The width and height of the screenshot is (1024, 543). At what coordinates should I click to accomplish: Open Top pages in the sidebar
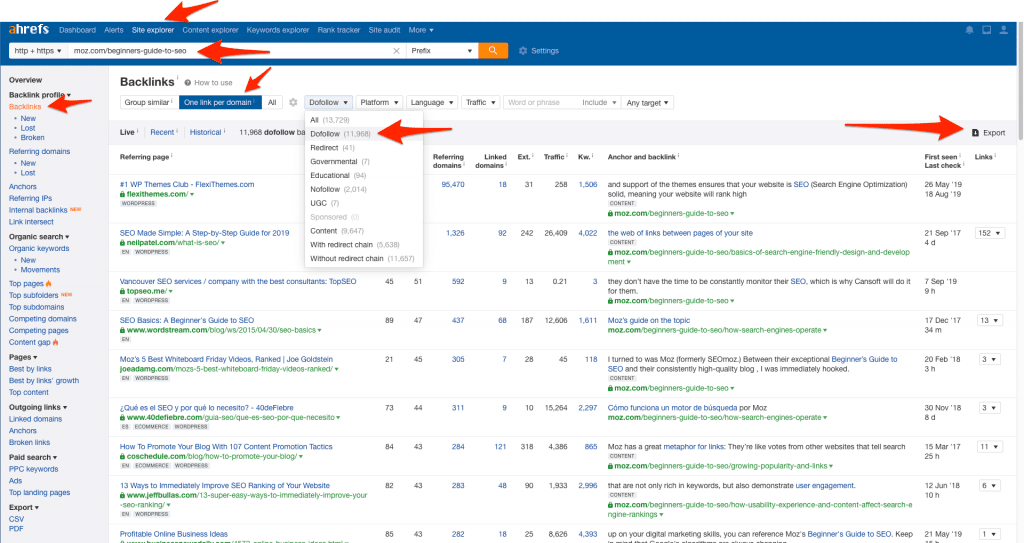coord(26,284)
